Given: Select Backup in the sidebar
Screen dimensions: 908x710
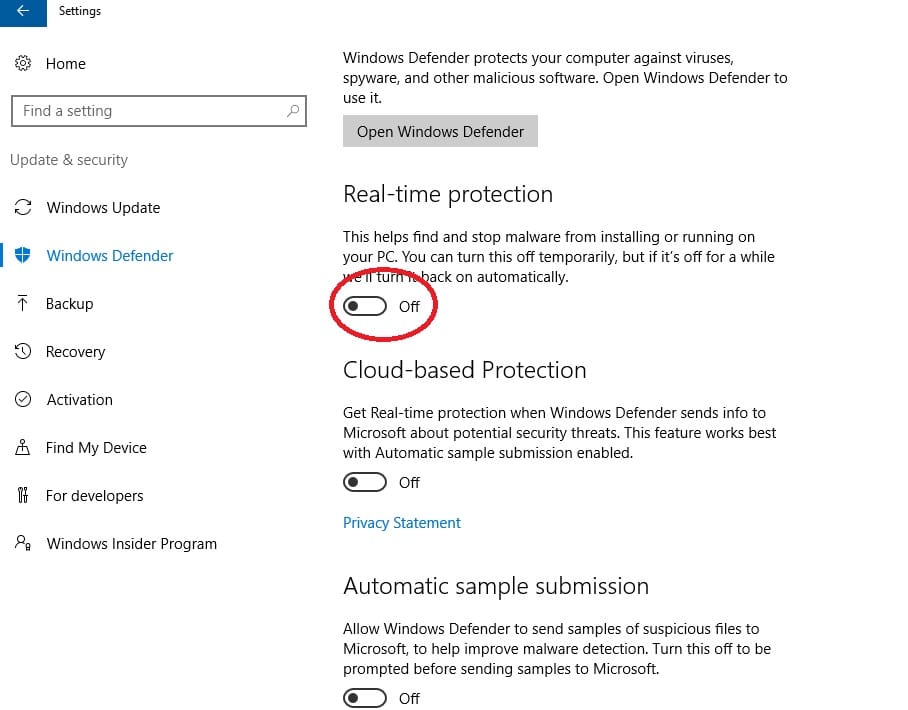Looking at the screenshot, I should (70, 304).
